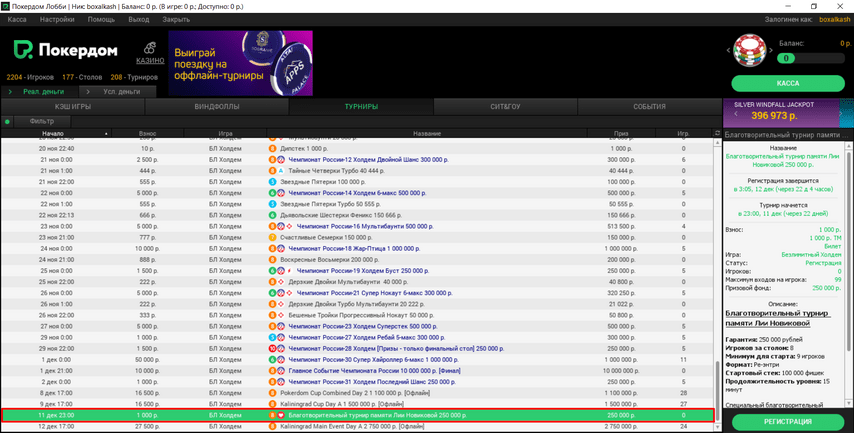Screen dimensions: 854x433
Task: Click the Закрыть menu item
Action: (176, 19)
